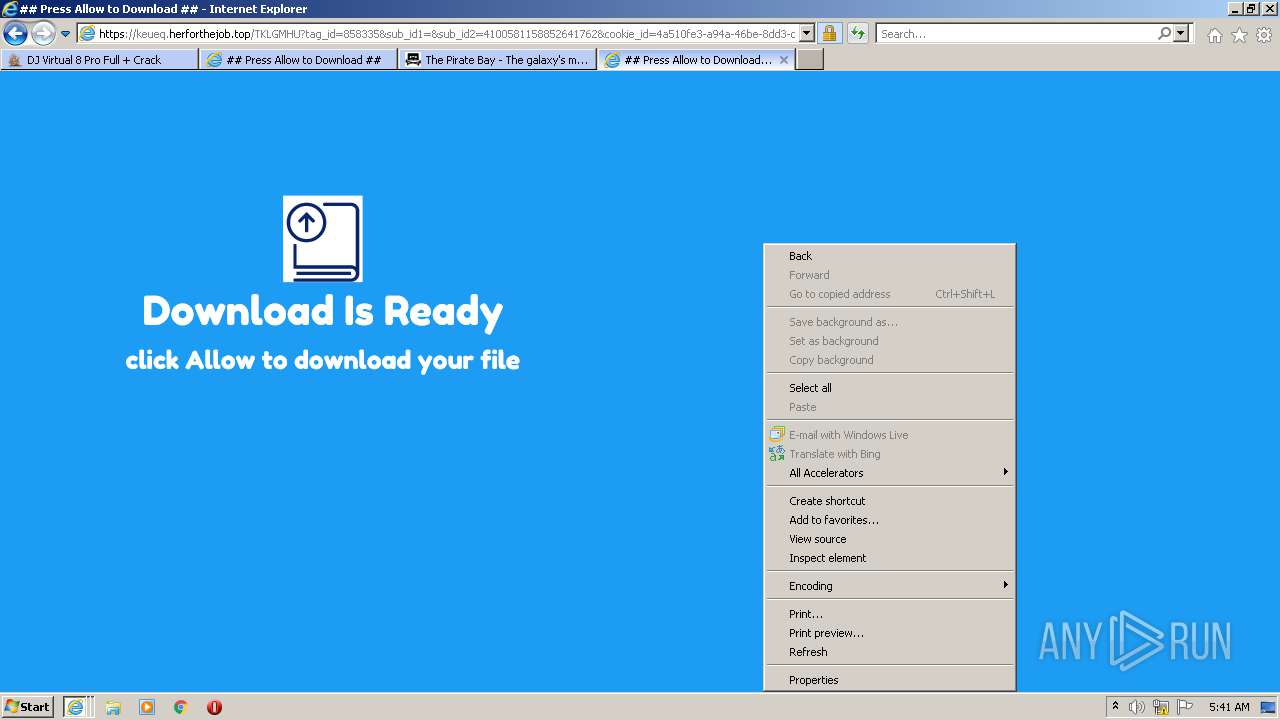This screenshot has width=1280, height=720.
Task: Choose Back in context menu
Action: click(889, 256)
